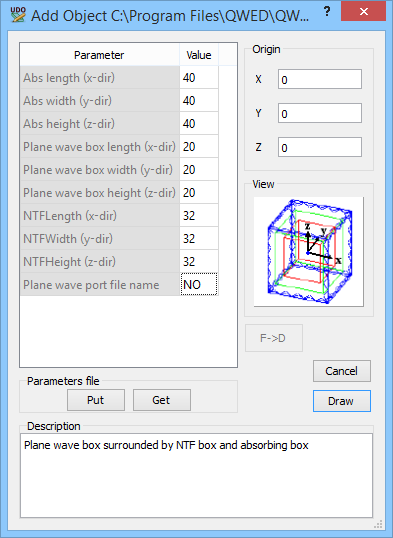
Task: Click the help question mark icon
Action: 327,12
